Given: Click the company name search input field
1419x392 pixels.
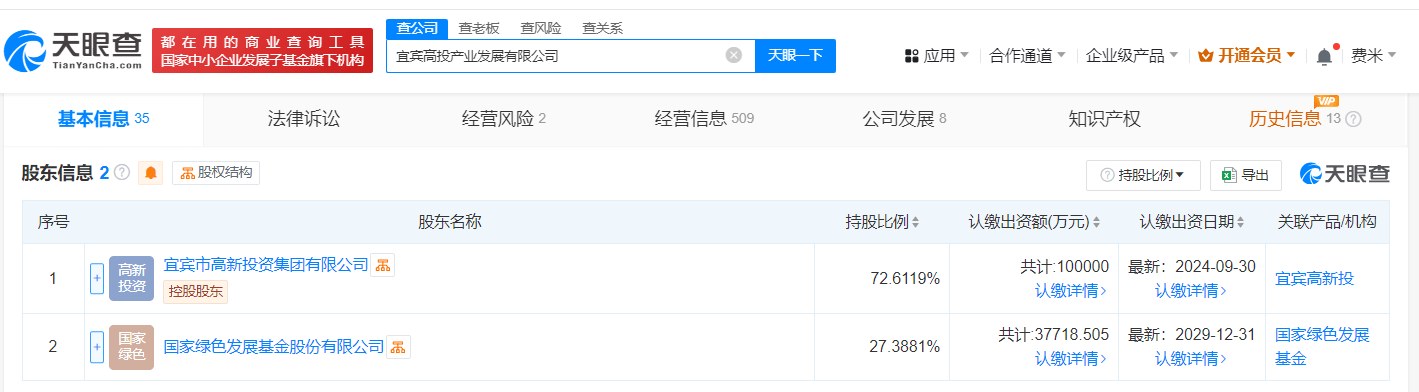Looking at the screenshot, I should click(x=556, y=56).
